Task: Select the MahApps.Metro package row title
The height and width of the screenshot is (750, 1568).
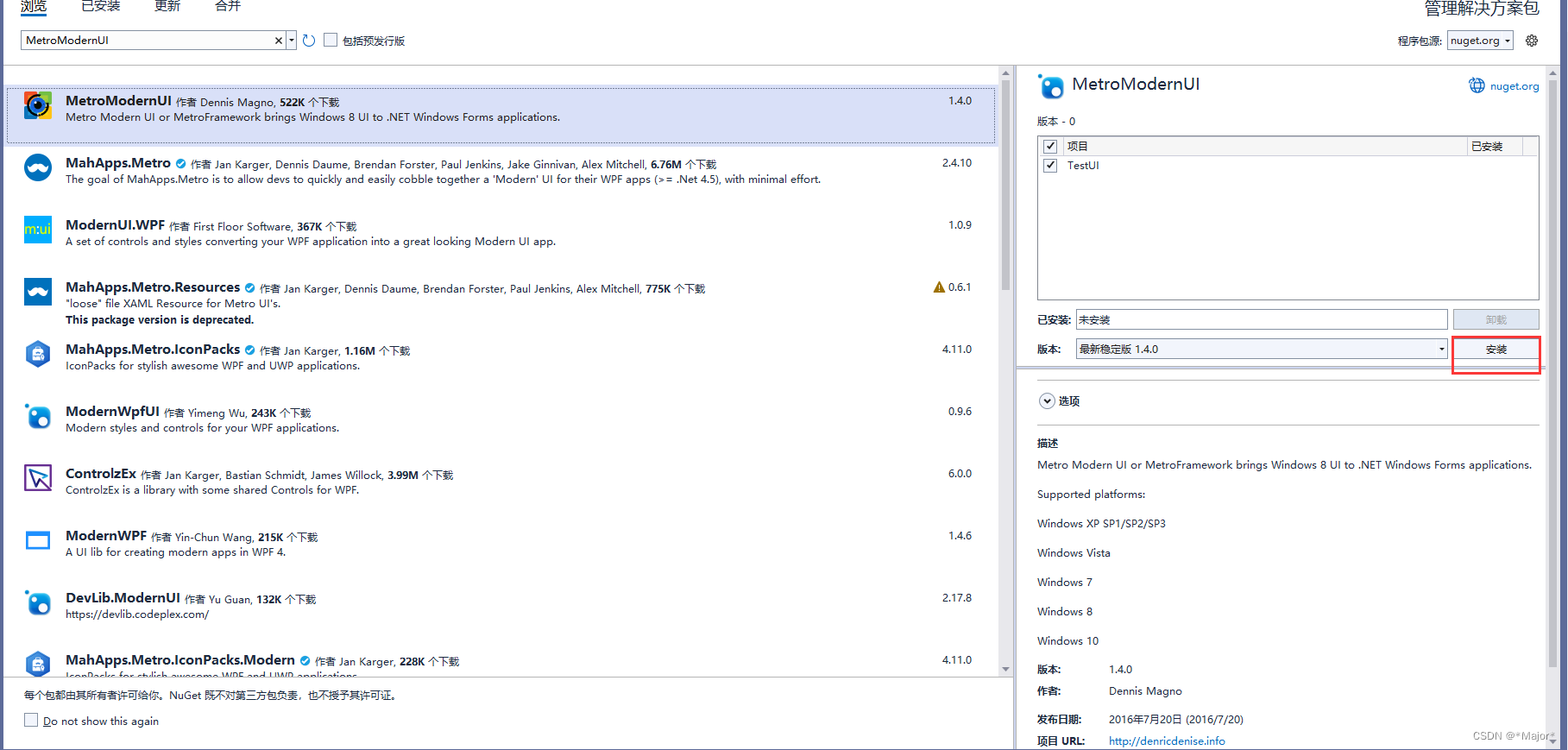Action: tap(118, 163)
